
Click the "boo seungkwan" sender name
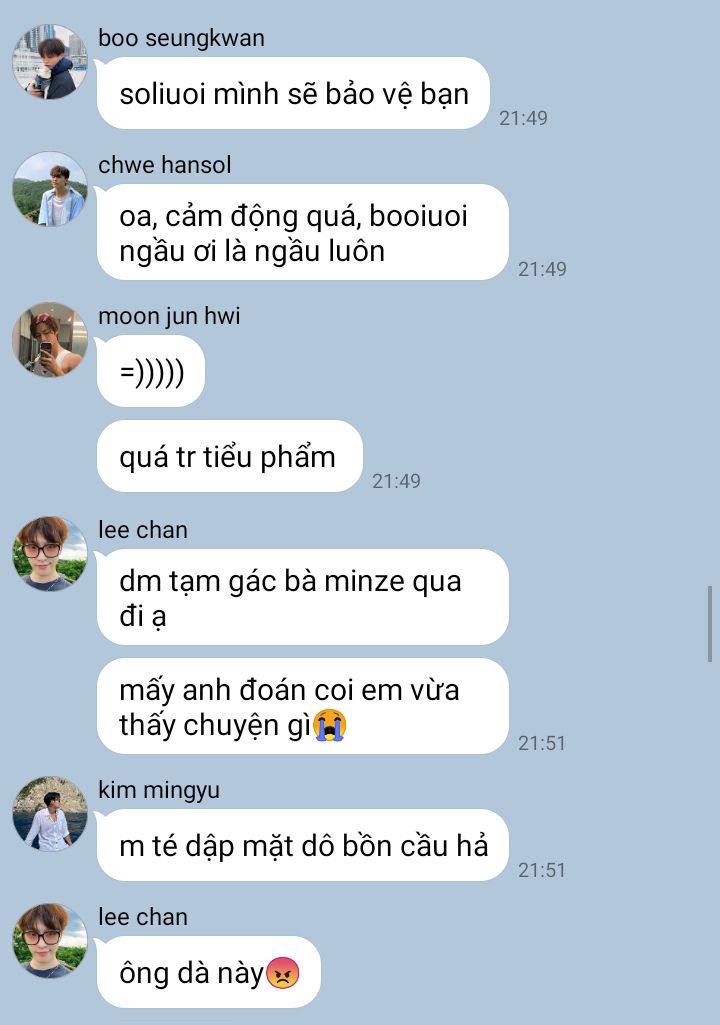[181, 38]
